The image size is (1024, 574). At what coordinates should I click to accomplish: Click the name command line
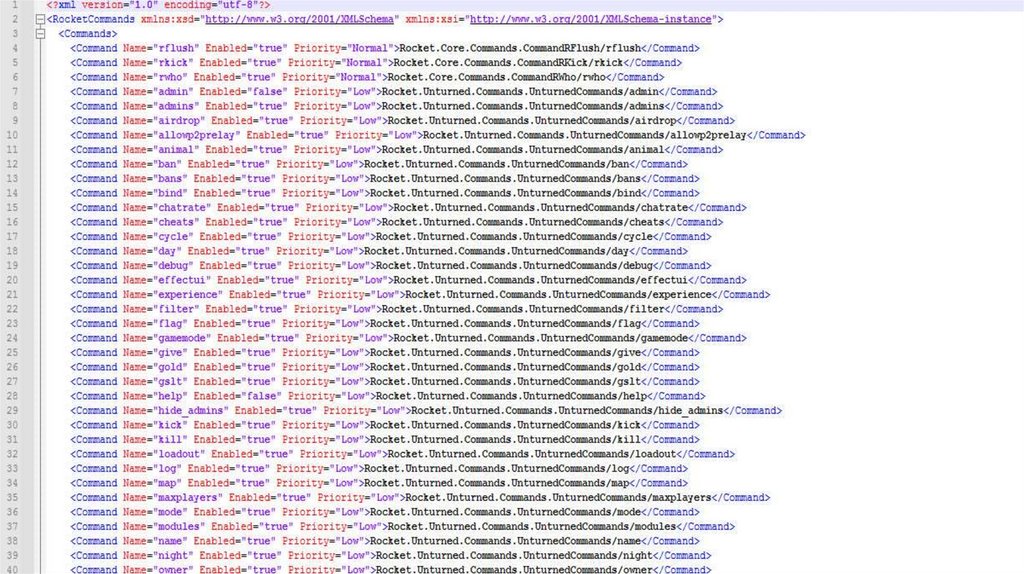pyautogui.click(x=385, y=541)
